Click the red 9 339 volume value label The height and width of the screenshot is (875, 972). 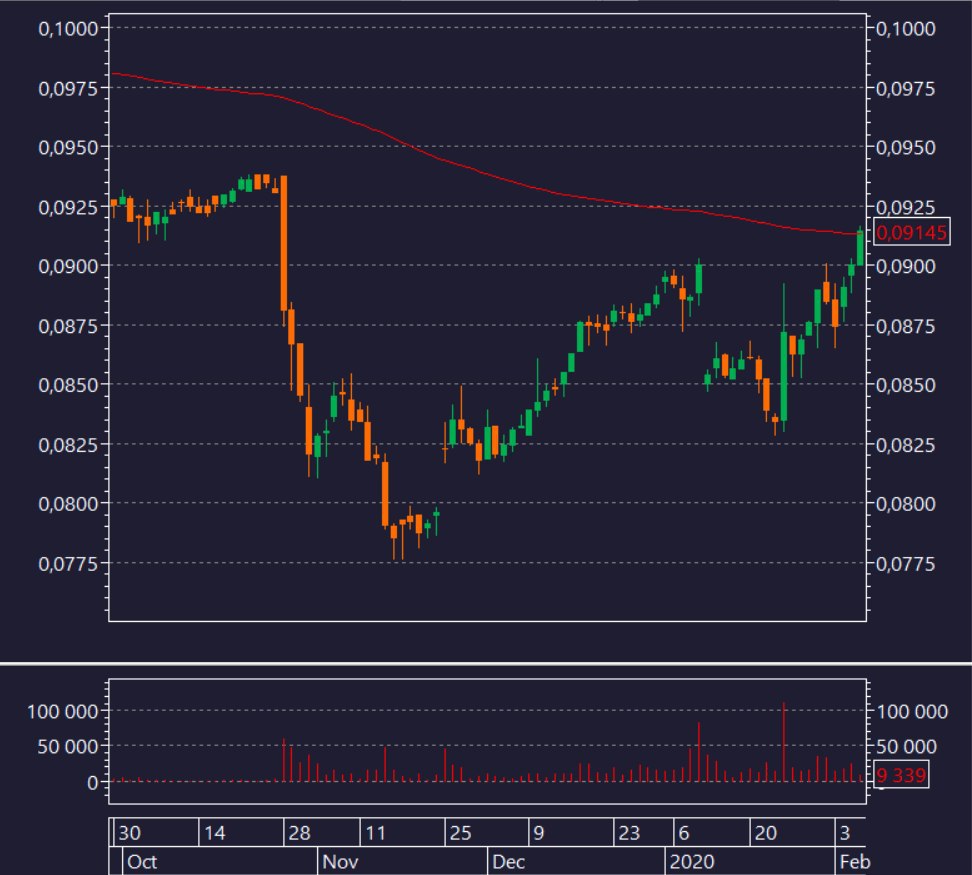pos(901,775)
